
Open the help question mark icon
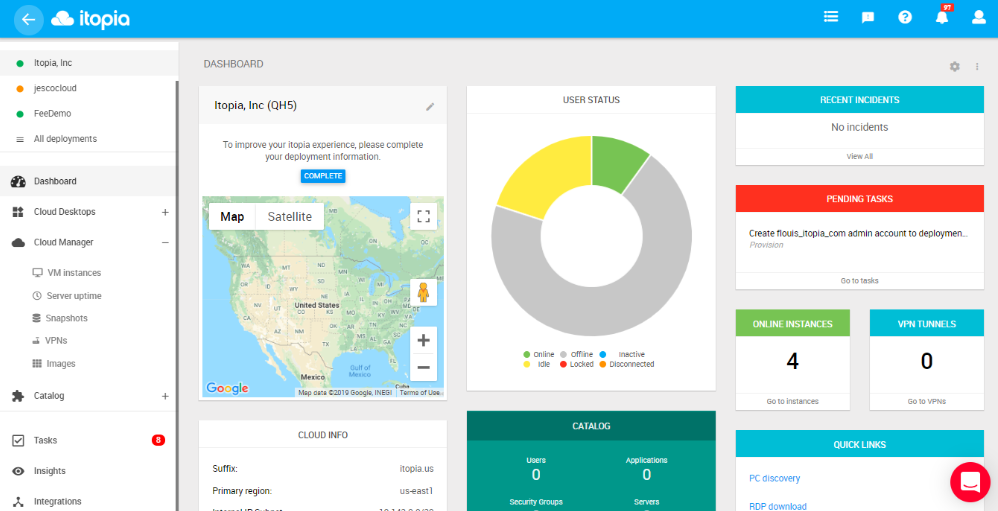905,17
